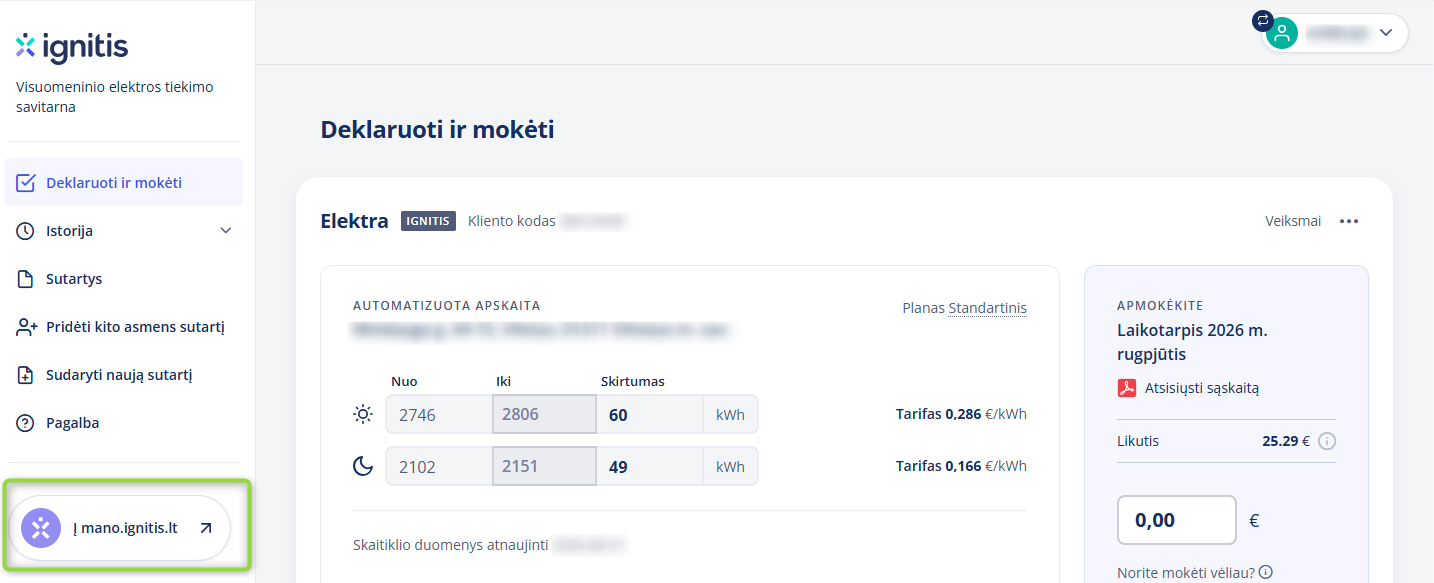
Task: Click the day tariff Nuo field 2746
Action: pyautogui.click(x=439, y=414)
